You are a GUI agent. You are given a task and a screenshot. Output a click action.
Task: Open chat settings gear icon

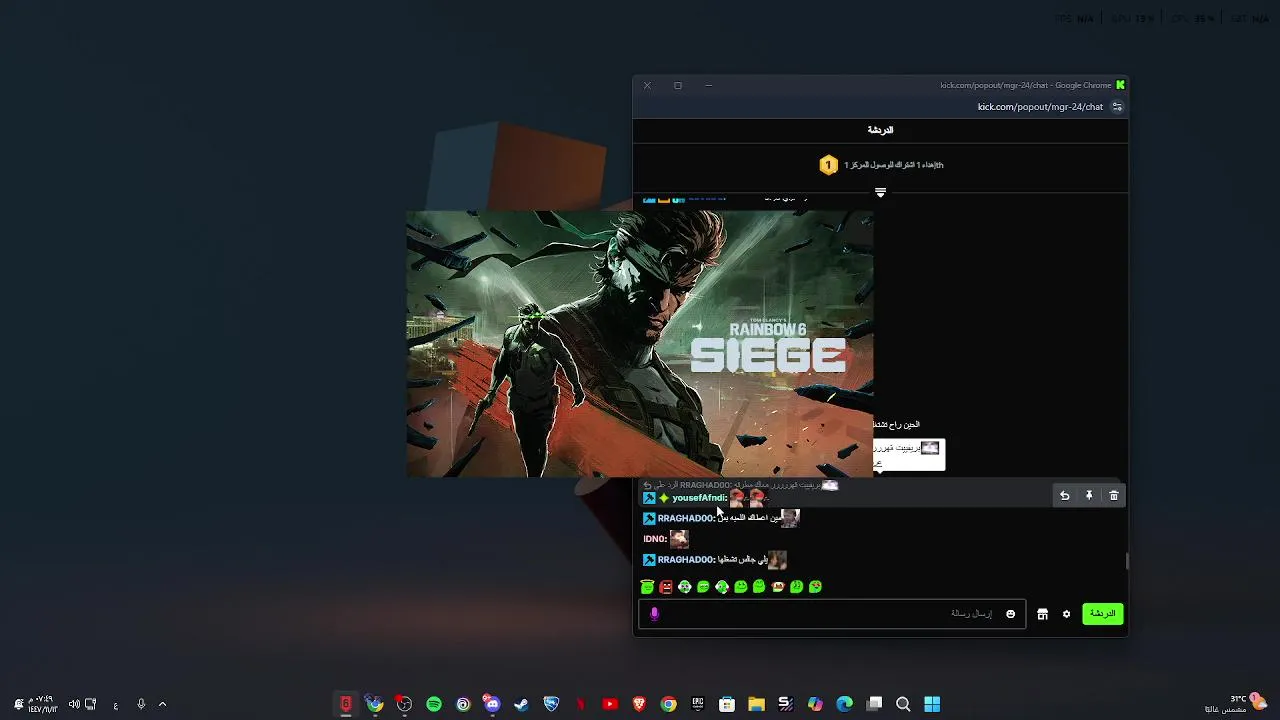click(1066, 614)
